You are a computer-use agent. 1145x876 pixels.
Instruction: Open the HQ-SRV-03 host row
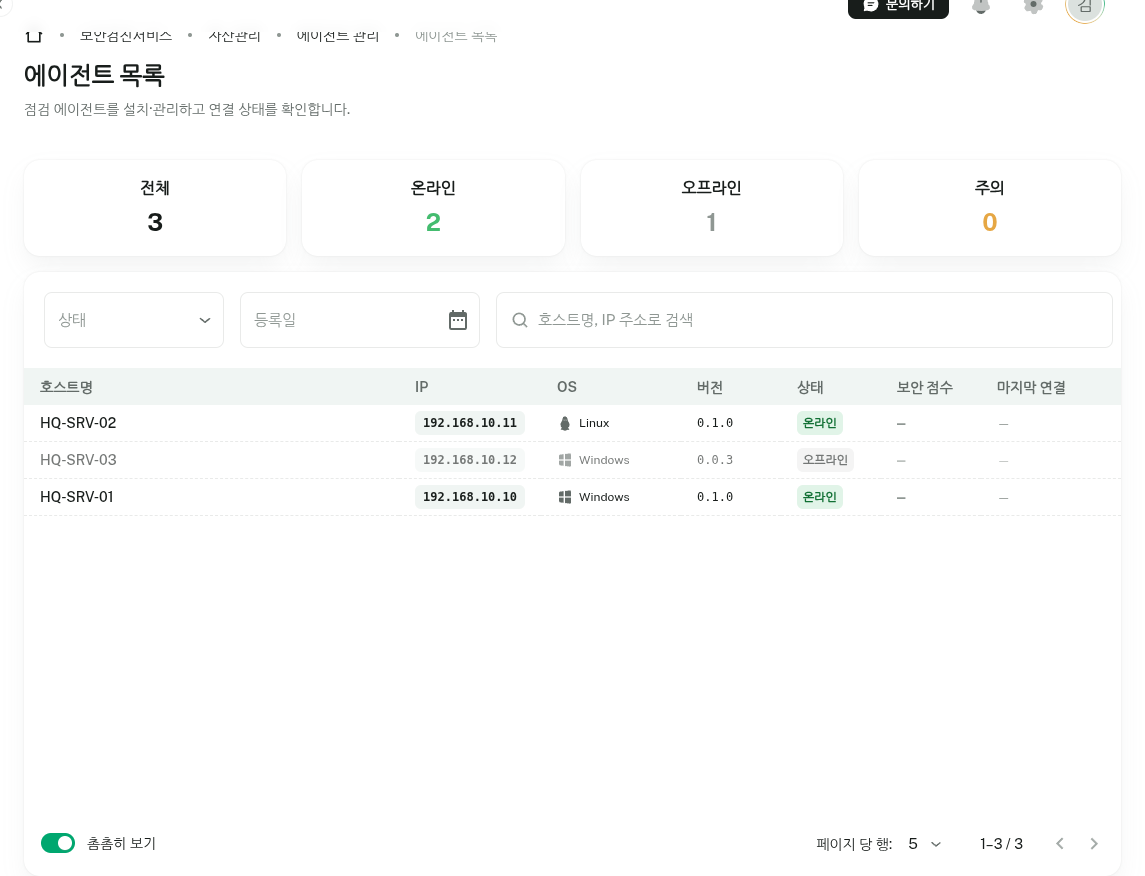coord(572,460)
